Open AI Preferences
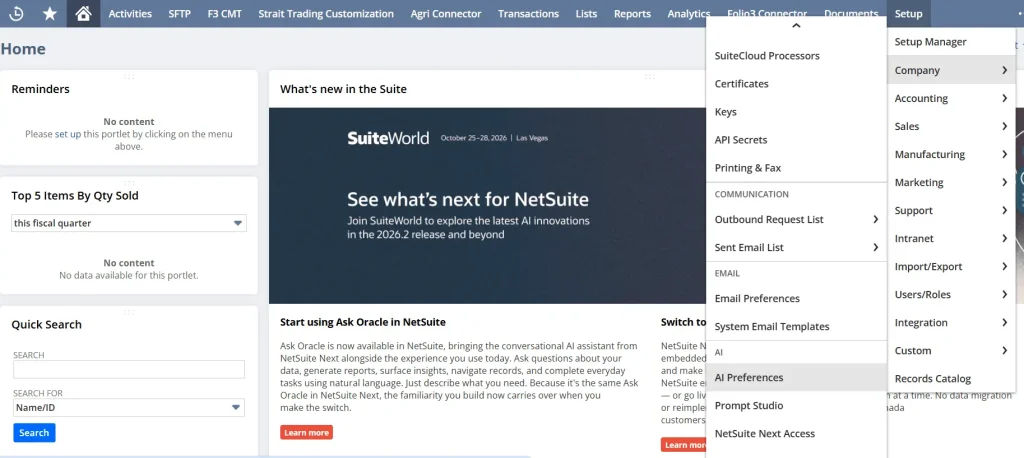 [x=796, y=378]
